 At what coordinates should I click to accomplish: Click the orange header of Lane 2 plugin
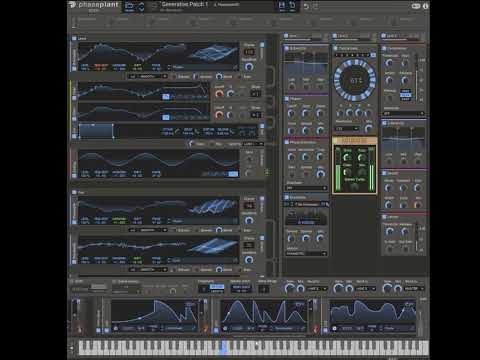point(355,141)
